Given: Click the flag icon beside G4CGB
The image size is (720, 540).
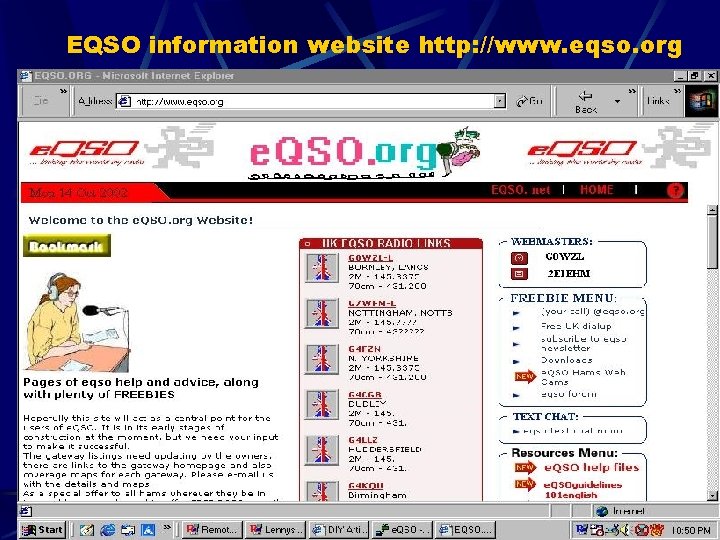Looking at the screenshot, I should click(x=321, y=405).
